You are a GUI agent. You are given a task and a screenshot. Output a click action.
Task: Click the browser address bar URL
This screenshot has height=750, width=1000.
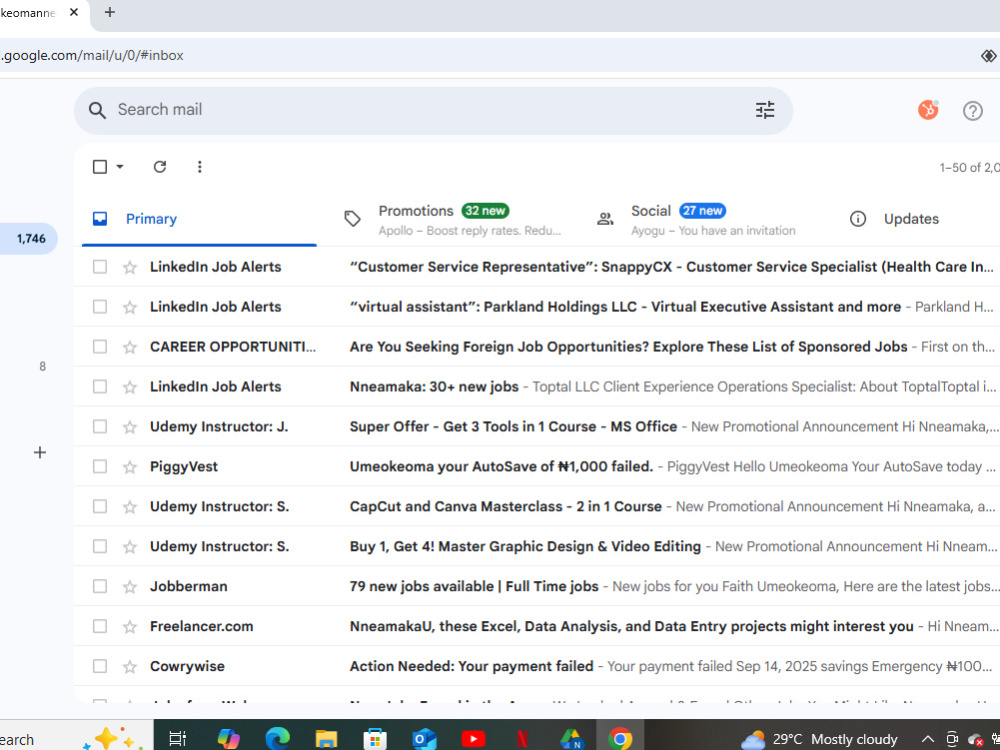click(x=92, y=55)
